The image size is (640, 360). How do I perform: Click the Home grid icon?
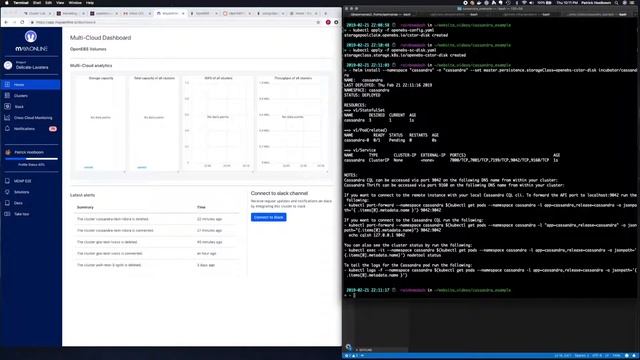(x=7, y=84)
